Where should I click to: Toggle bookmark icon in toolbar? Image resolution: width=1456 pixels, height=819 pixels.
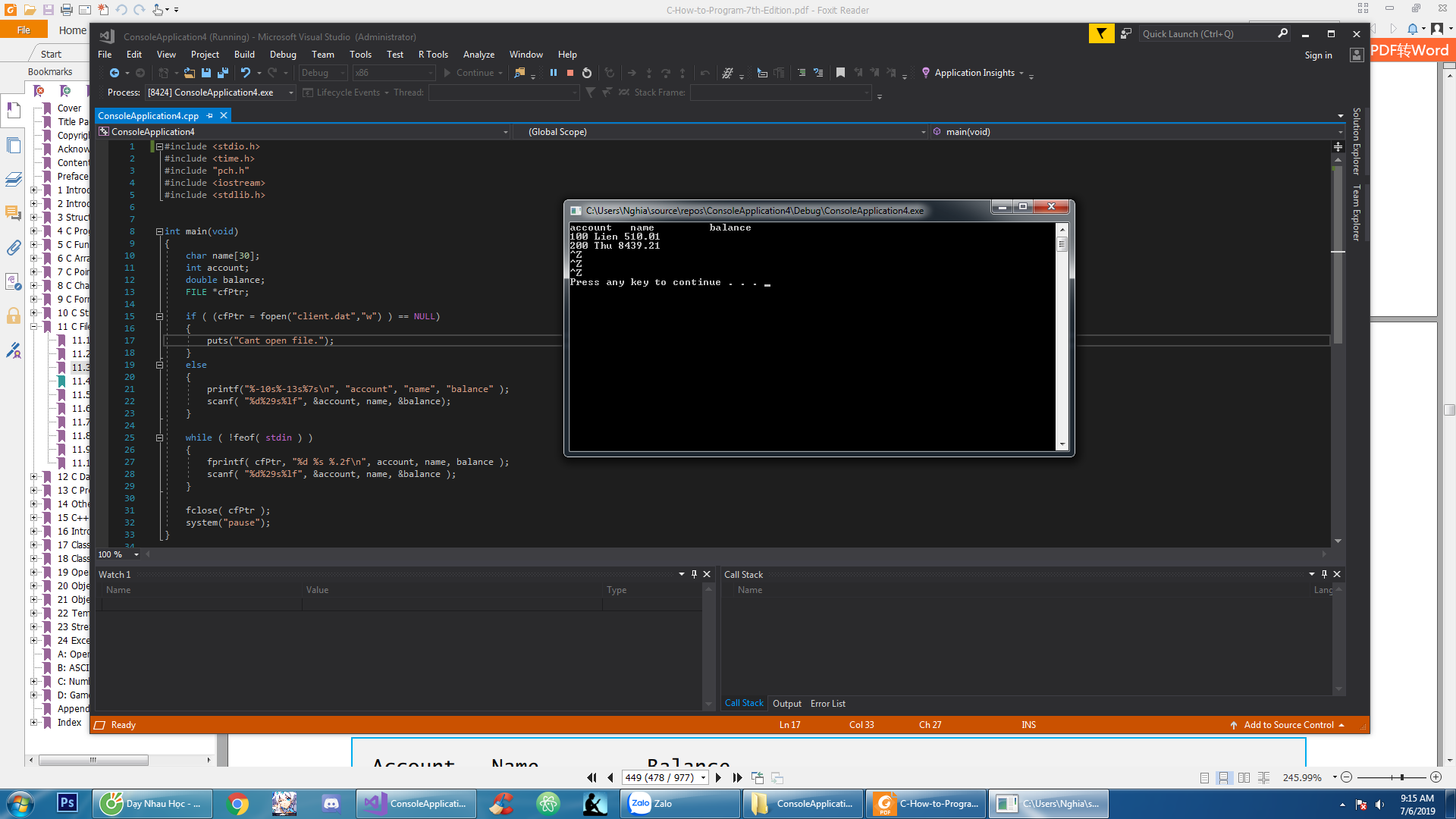tap(840, 73)
